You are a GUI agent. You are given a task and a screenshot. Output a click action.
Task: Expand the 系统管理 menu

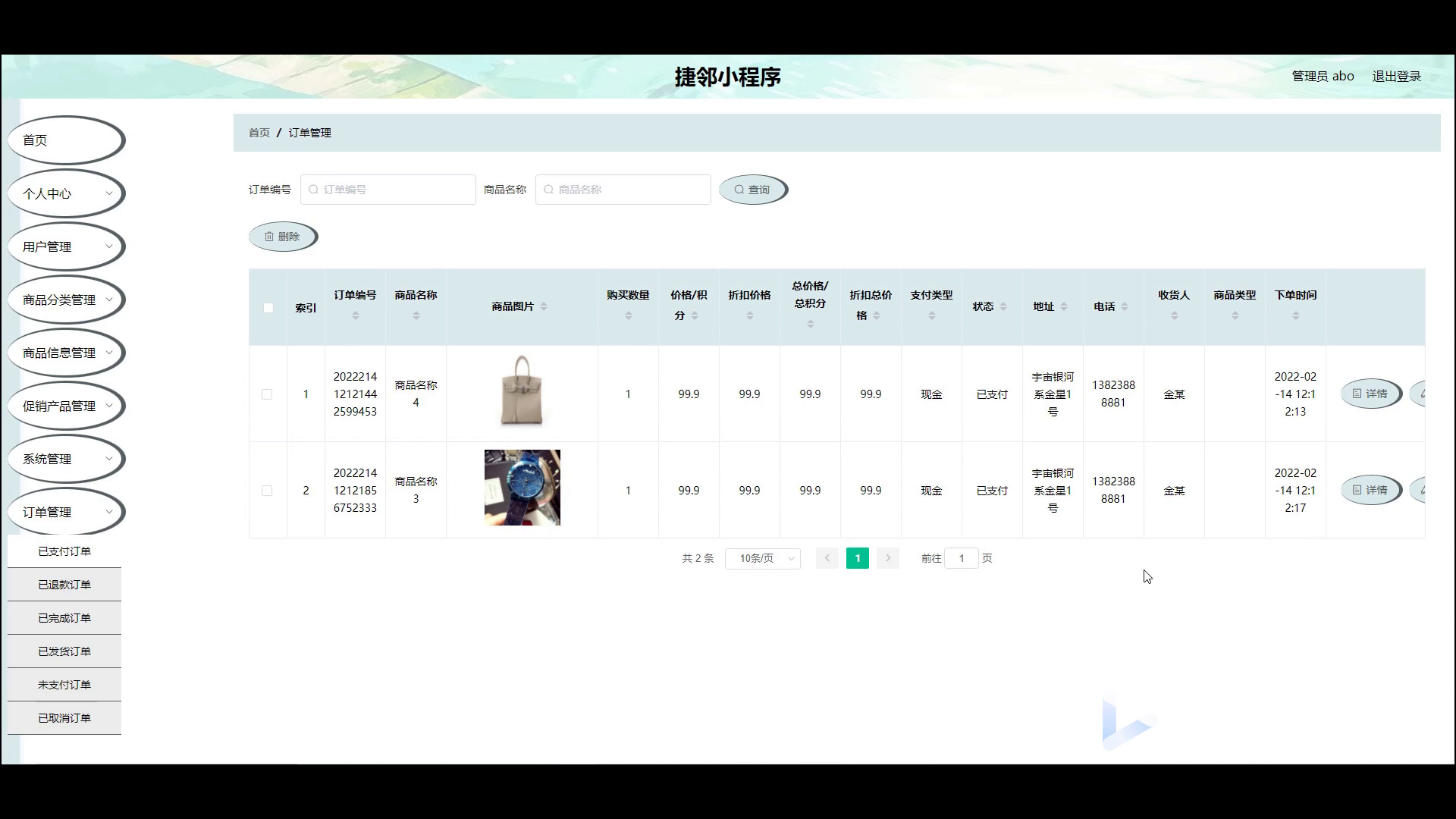[x=66, y=459]
